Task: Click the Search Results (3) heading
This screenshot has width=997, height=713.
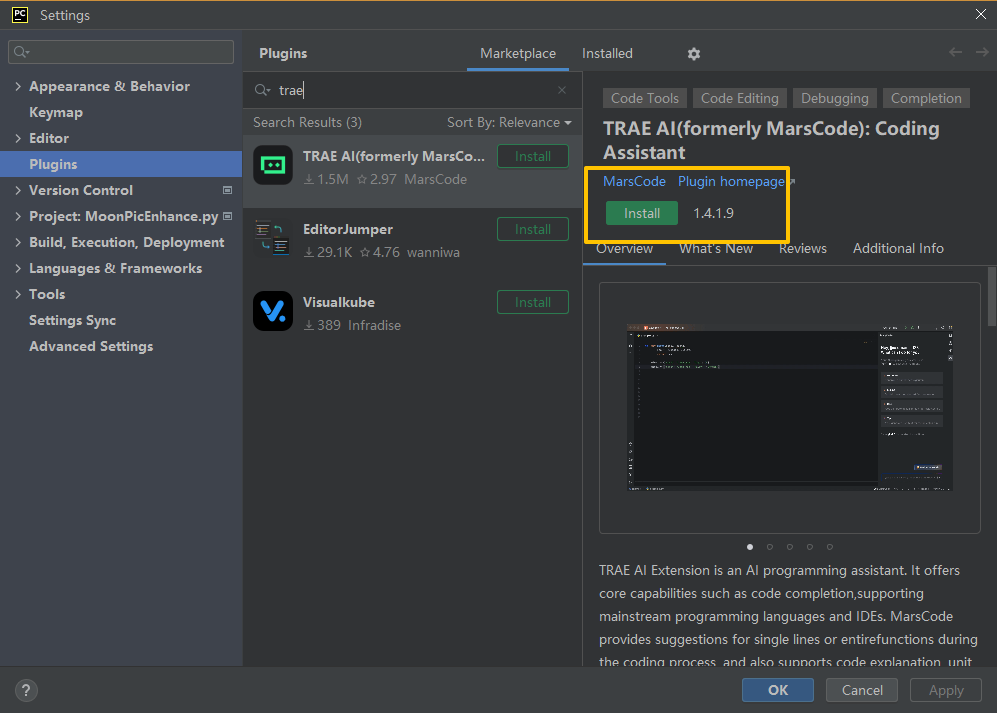Action: pyautogui.click(x=307, y=122)
